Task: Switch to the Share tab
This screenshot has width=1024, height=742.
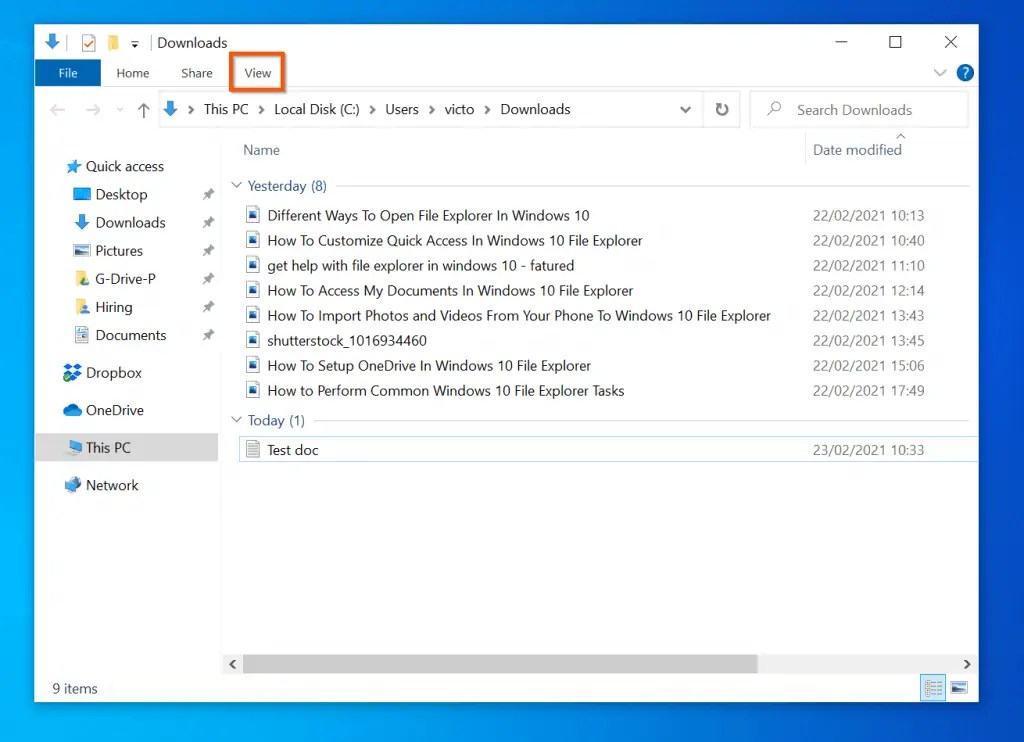Action: point(196,72)
